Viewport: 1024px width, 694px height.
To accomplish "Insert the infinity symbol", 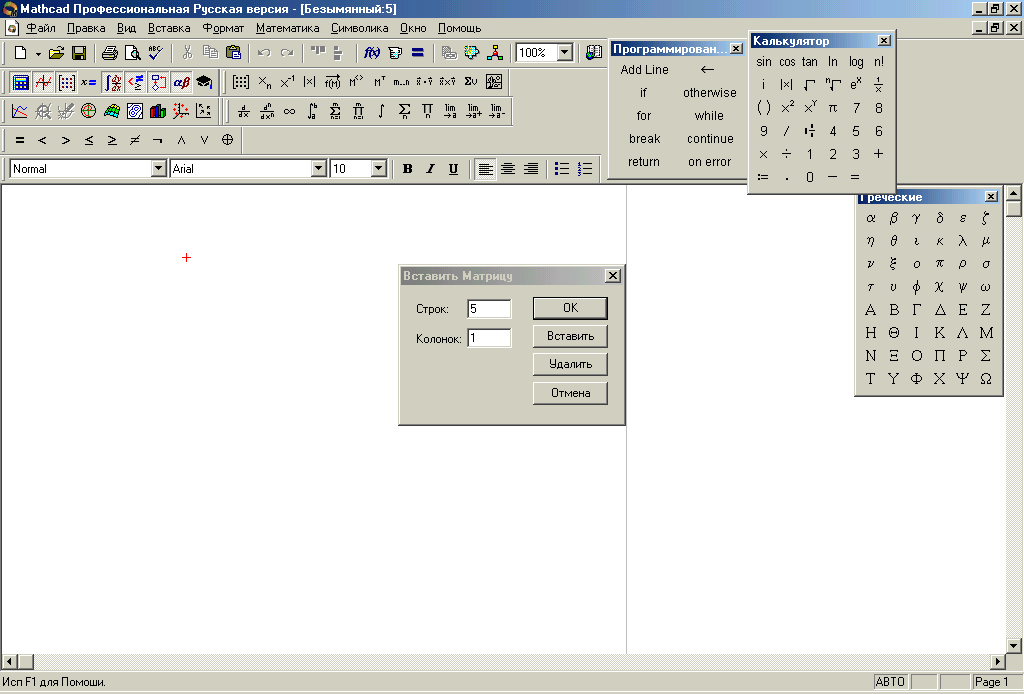I will point(289,111).
